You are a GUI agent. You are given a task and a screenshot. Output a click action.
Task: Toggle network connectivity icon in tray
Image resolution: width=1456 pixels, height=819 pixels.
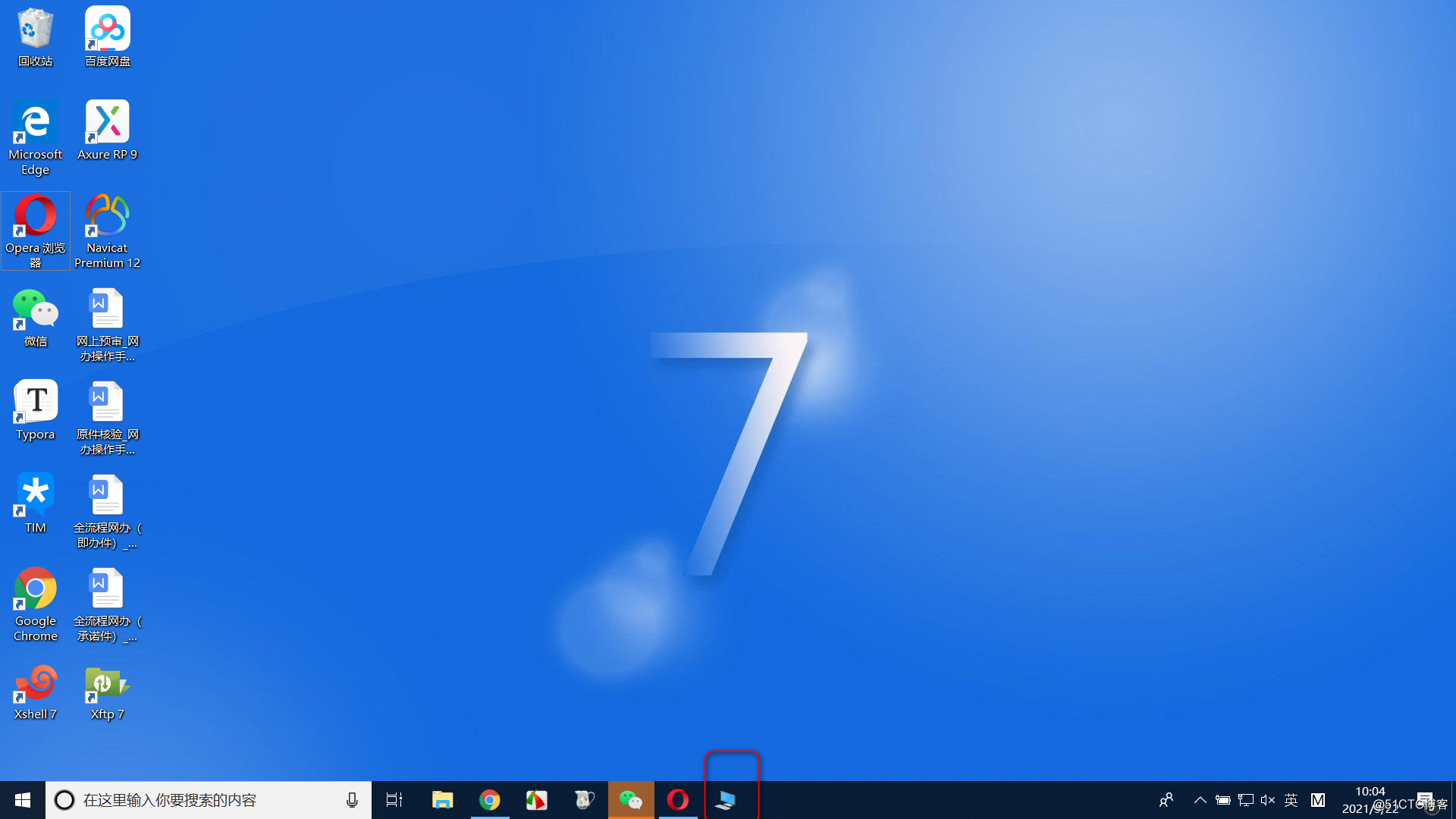[x=1247, y=800]
